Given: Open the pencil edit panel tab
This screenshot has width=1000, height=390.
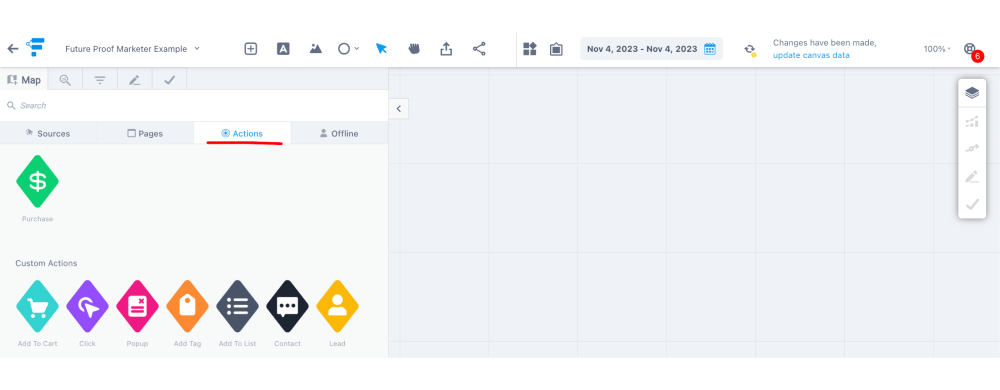Looking at the screenshot, I should (x=135, y=80).
